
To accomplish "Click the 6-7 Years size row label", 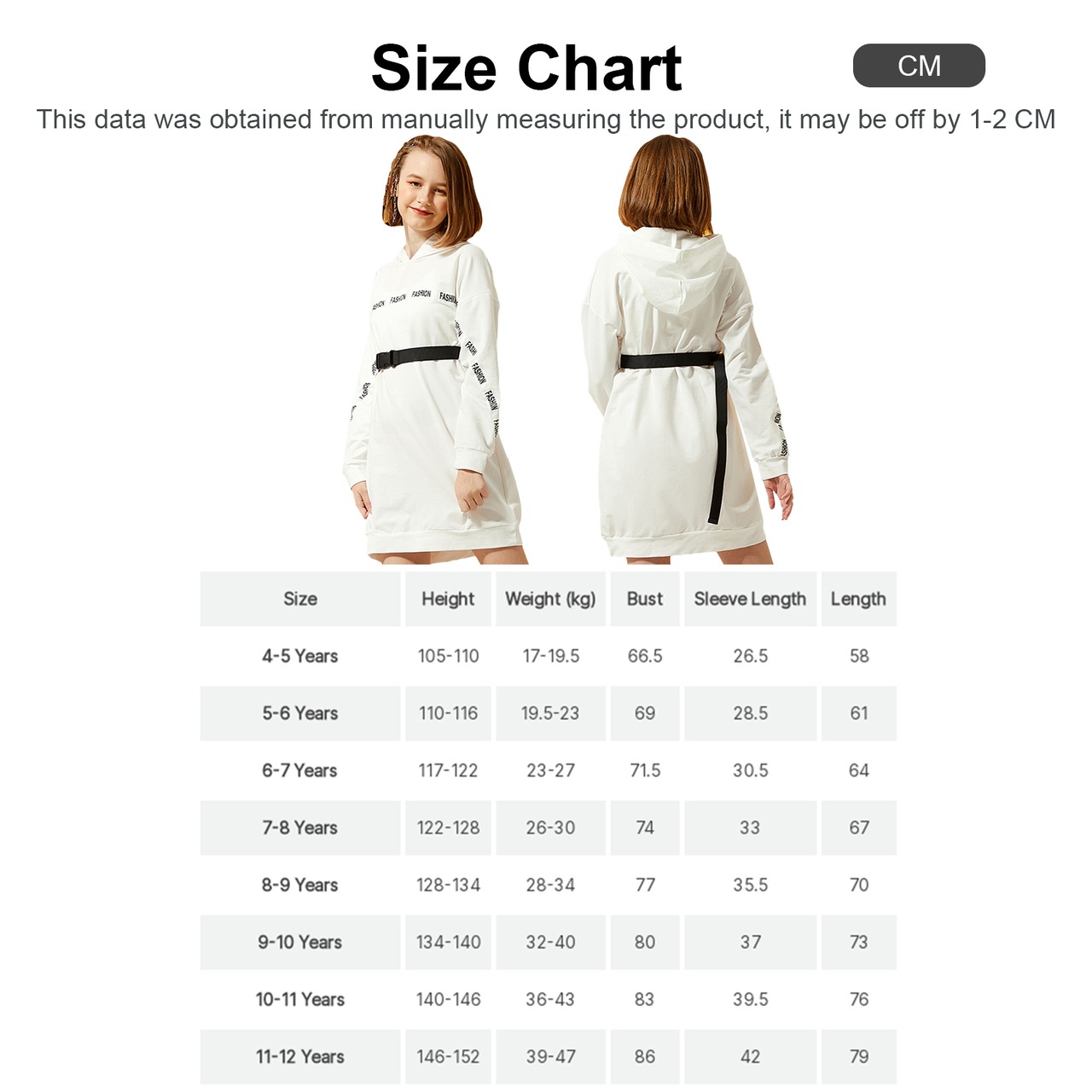I will (x=300, y=770).
